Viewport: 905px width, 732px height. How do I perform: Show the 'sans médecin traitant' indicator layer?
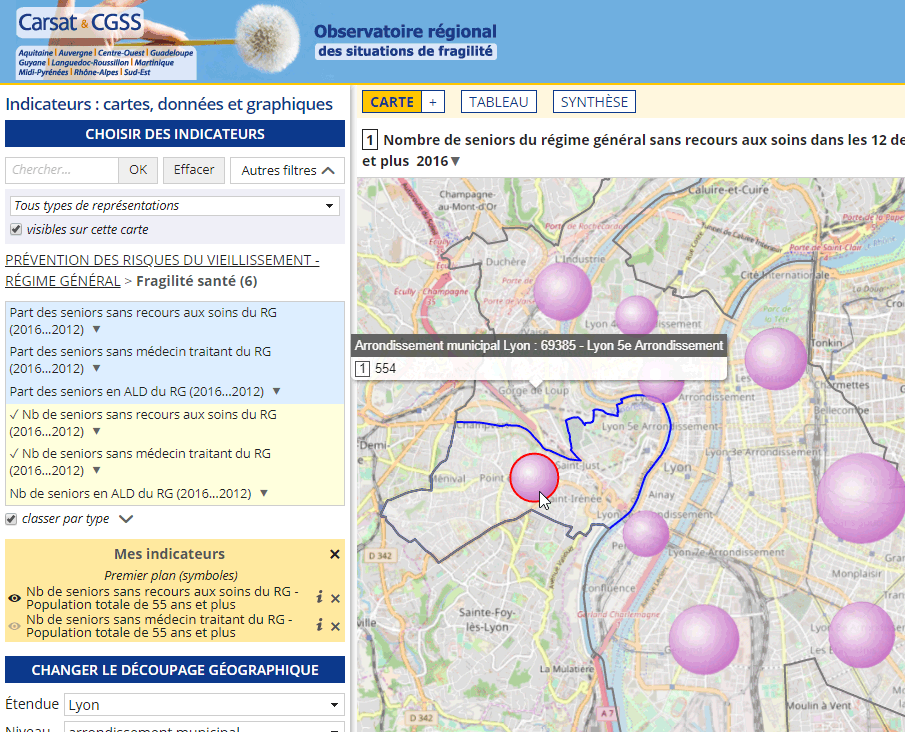click(x=14, y=626)
